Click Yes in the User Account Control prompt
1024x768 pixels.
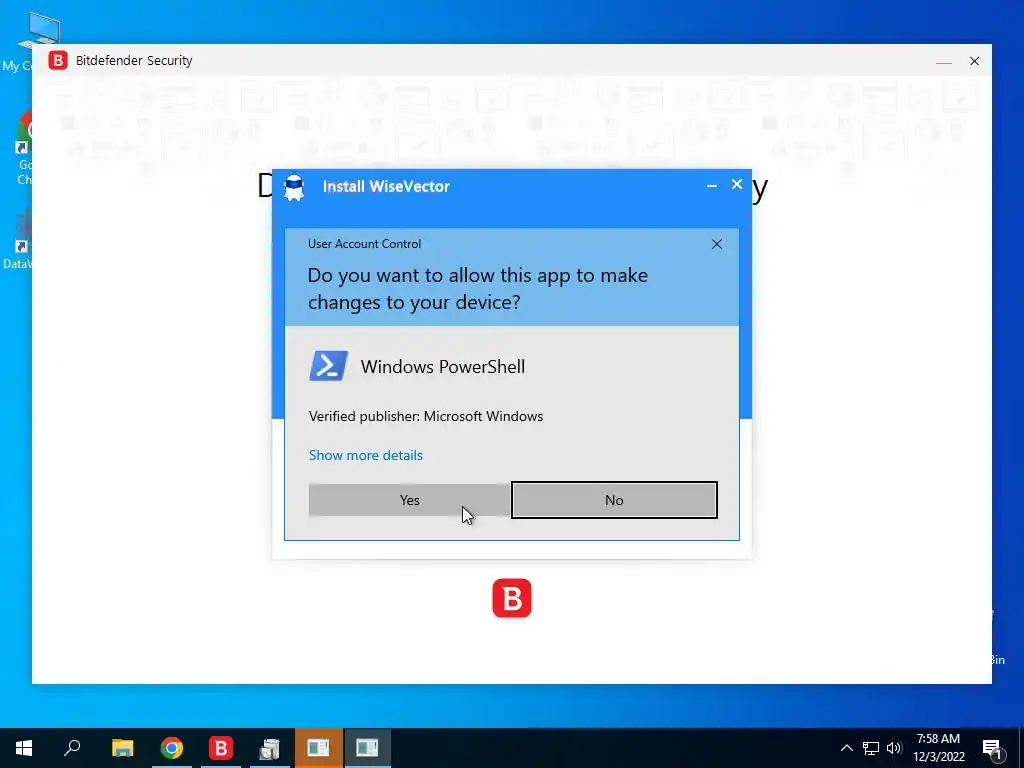point(409,500)
